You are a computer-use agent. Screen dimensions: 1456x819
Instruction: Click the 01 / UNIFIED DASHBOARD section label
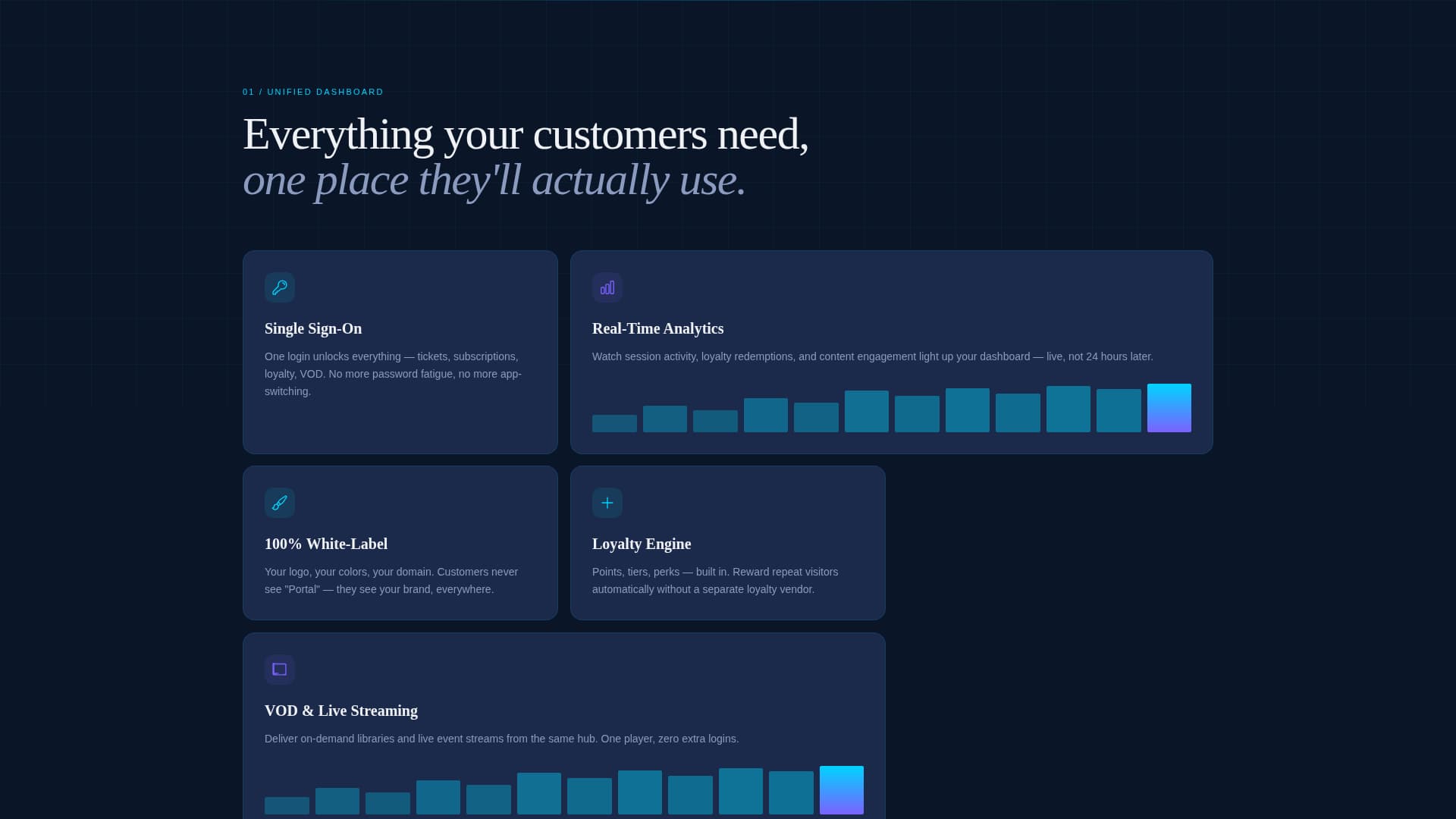[x=313, y=91]
